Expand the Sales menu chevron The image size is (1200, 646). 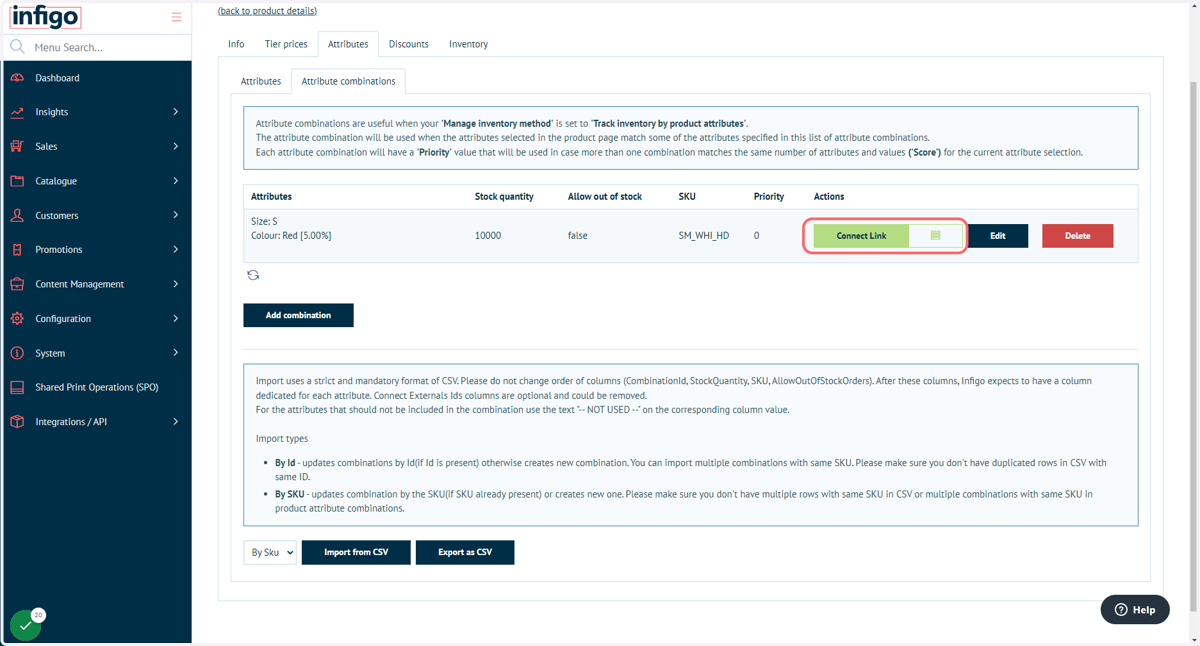pos(175,146)
